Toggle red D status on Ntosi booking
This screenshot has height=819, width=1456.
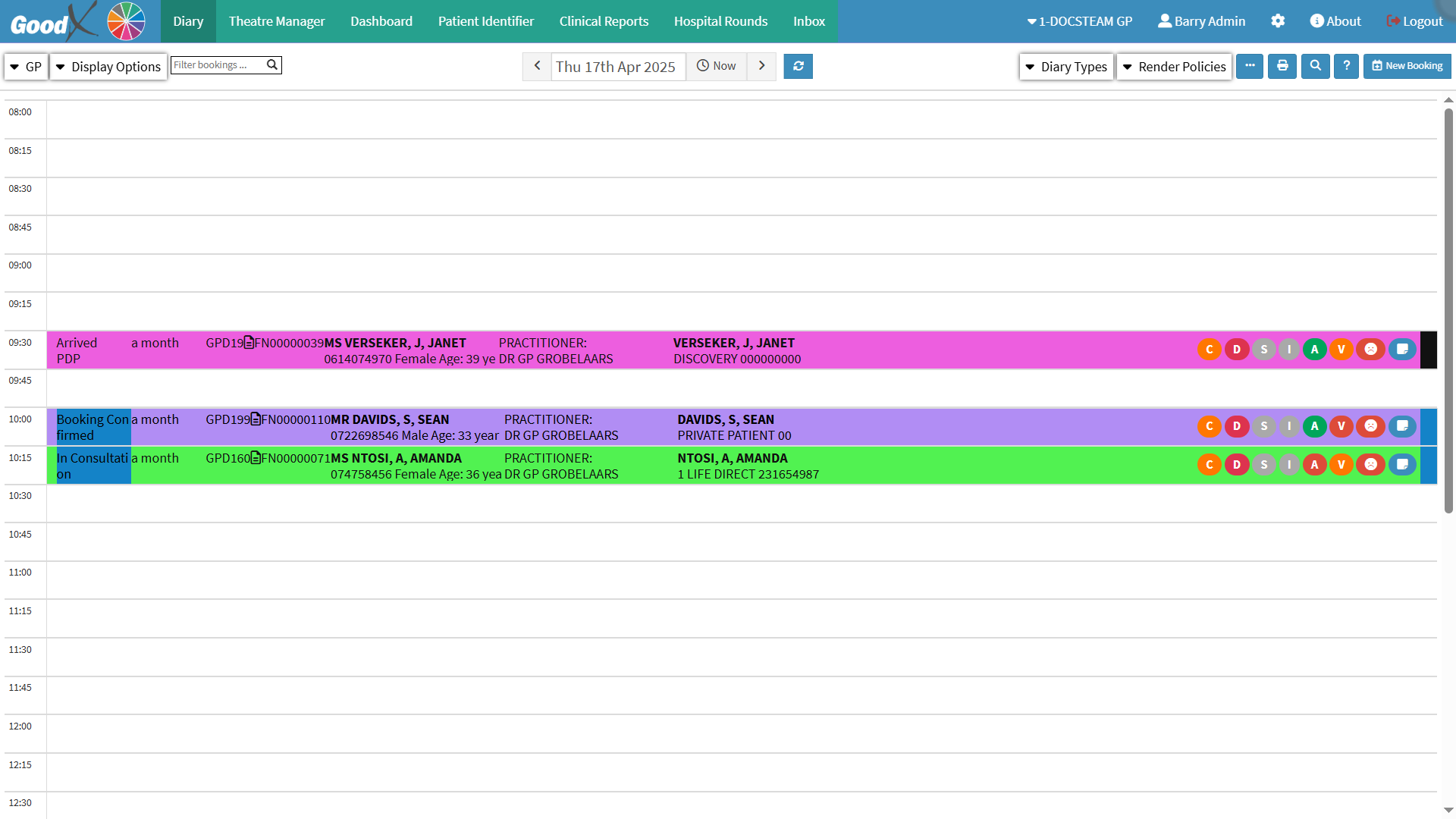tap(1236, 465)
